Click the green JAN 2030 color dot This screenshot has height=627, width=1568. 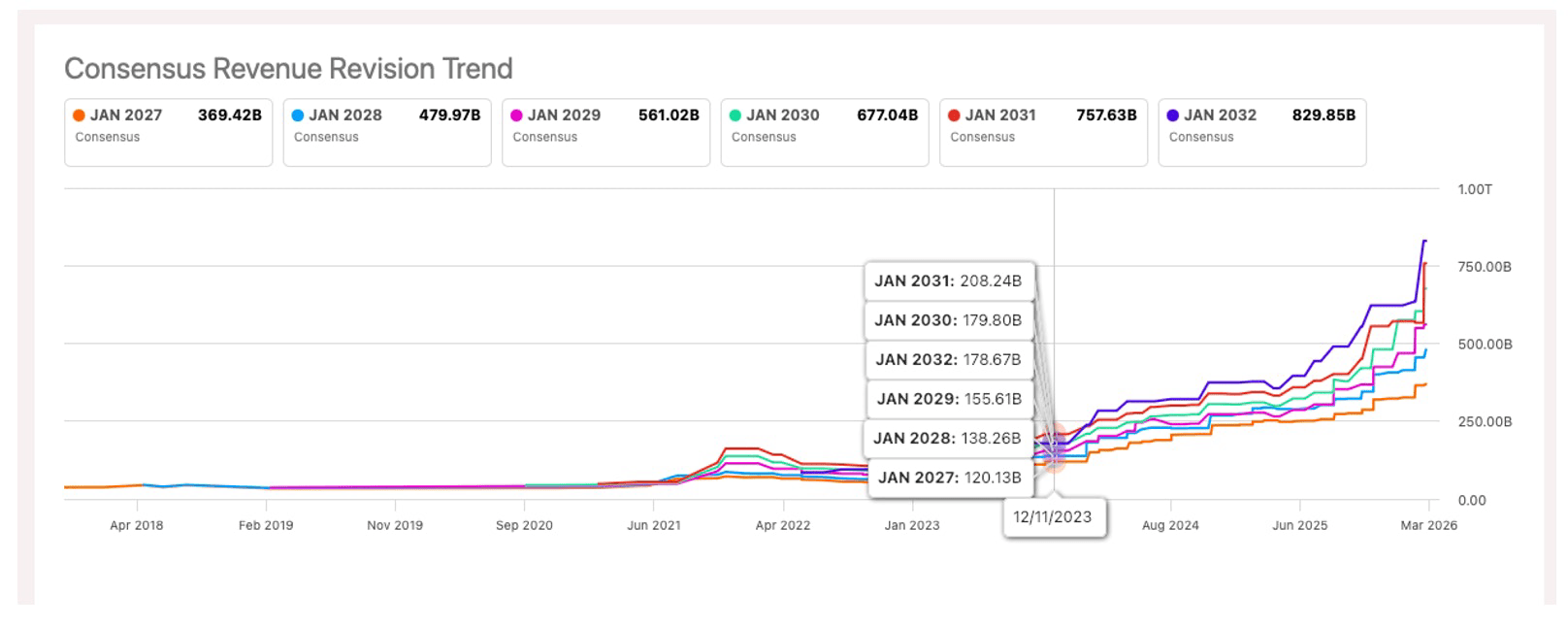pos(735,115)
